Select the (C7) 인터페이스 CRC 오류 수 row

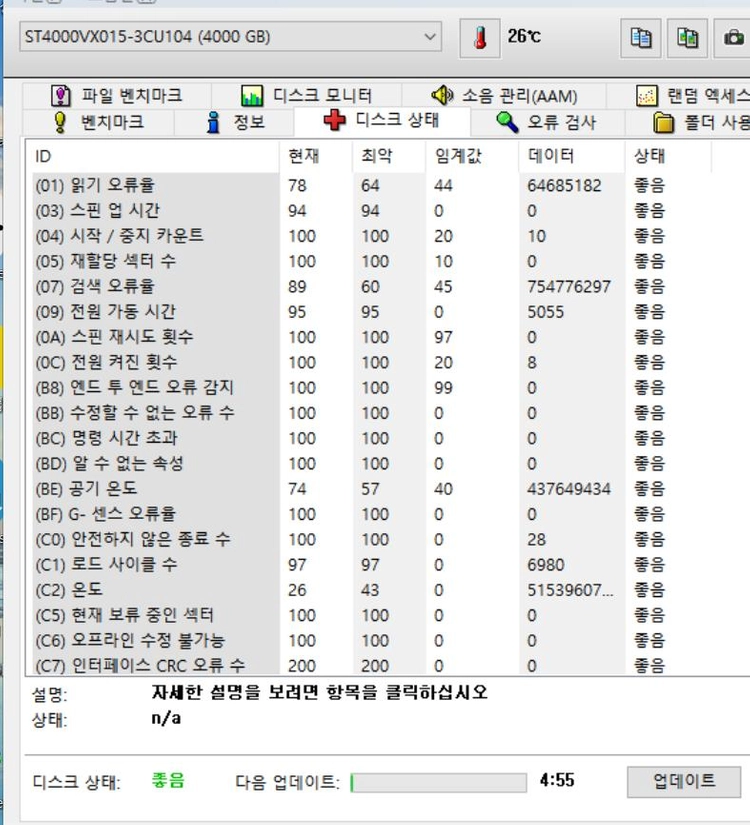point(372,665)
